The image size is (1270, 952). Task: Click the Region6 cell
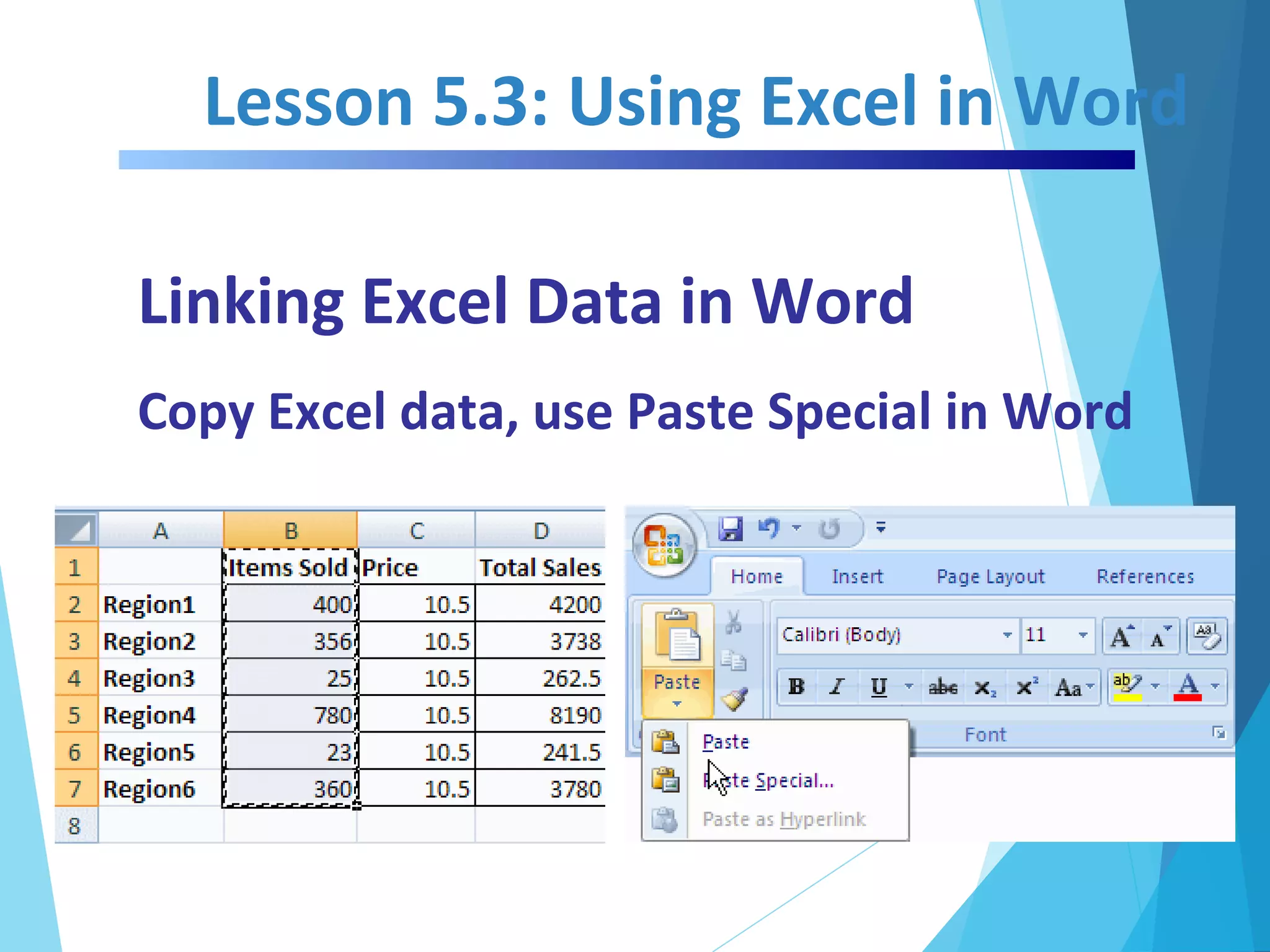pyautogui.click(x=161, y=788)
